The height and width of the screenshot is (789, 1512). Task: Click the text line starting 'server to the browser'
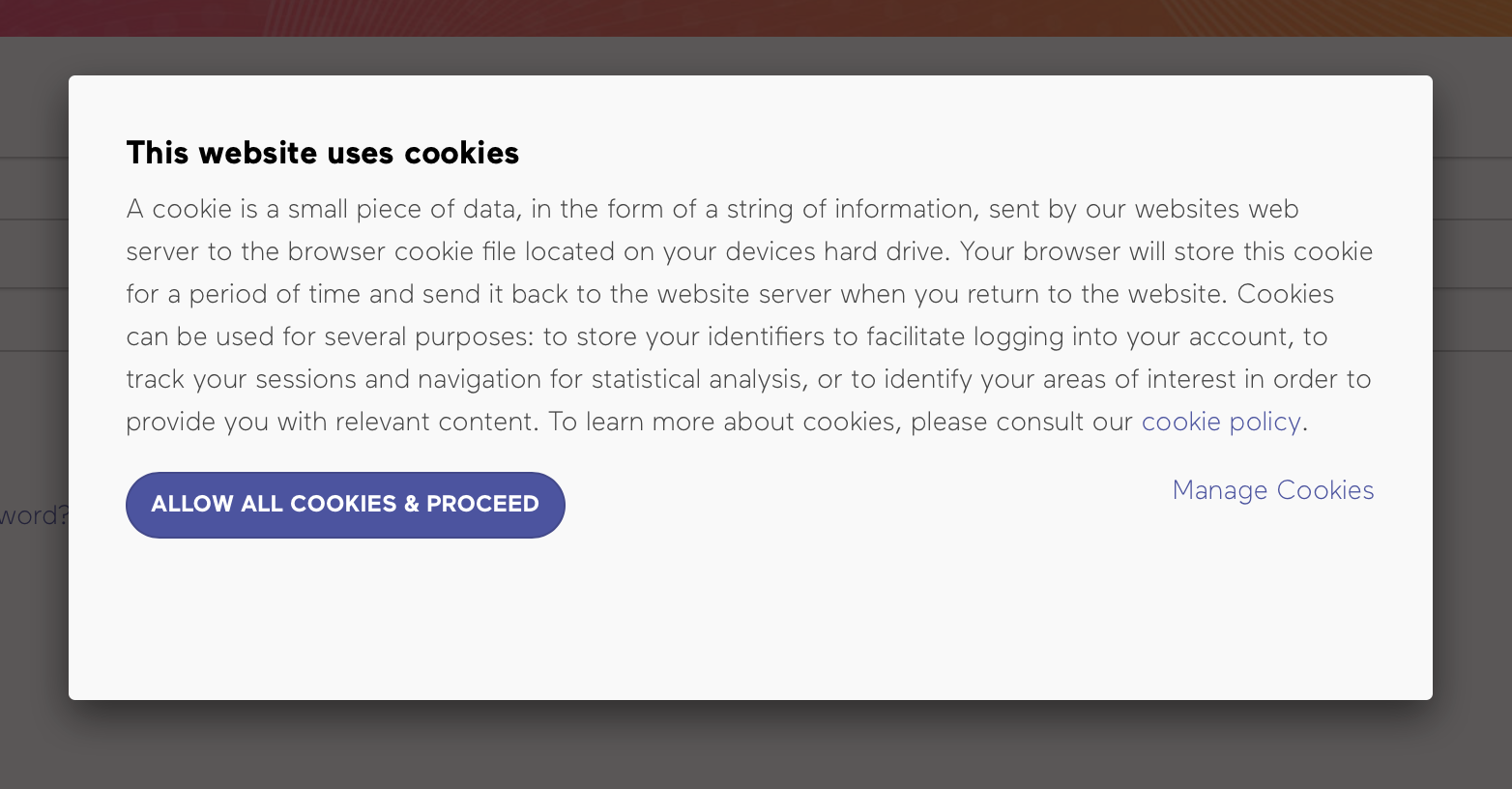click(x=748, y=251)
